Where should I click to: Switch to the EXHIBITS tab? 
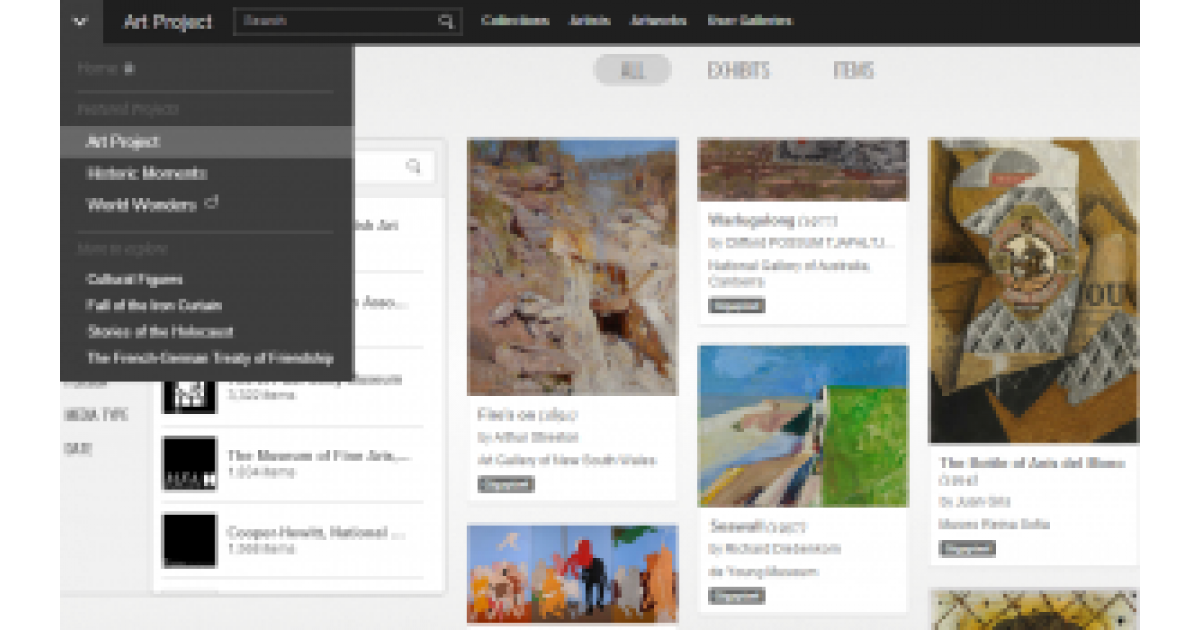click(x=740, y=70)
